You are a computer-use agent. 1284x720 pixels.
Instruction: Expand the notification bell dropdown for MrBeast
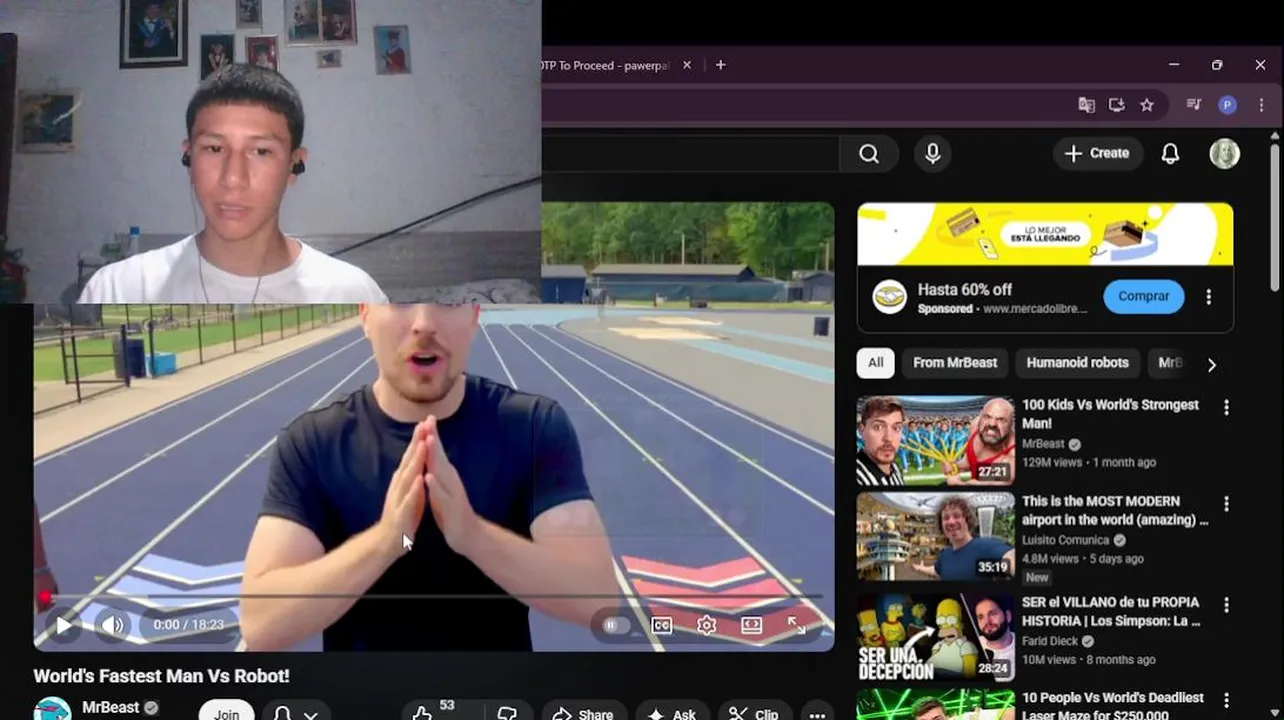tap(296, 713)
